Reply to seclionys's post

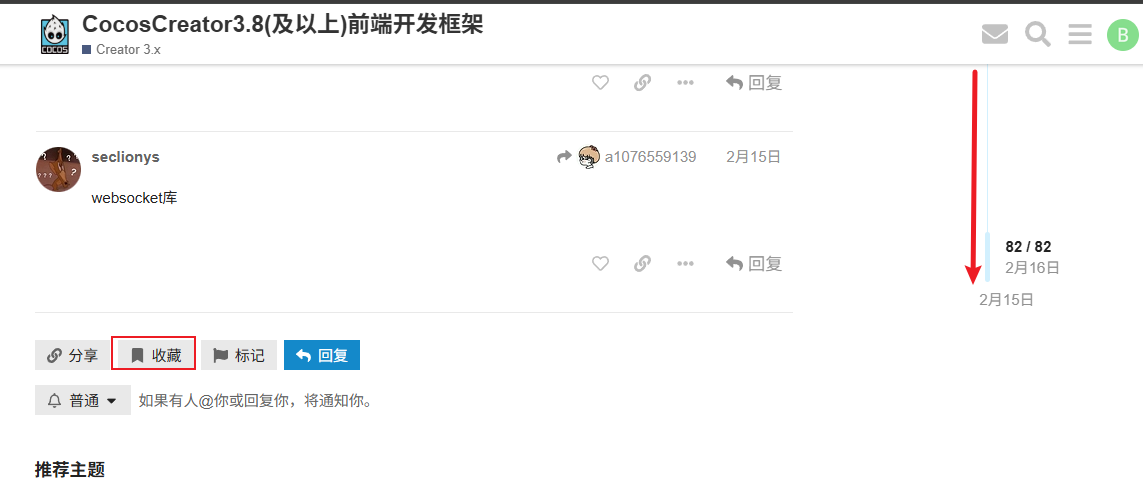754,263
